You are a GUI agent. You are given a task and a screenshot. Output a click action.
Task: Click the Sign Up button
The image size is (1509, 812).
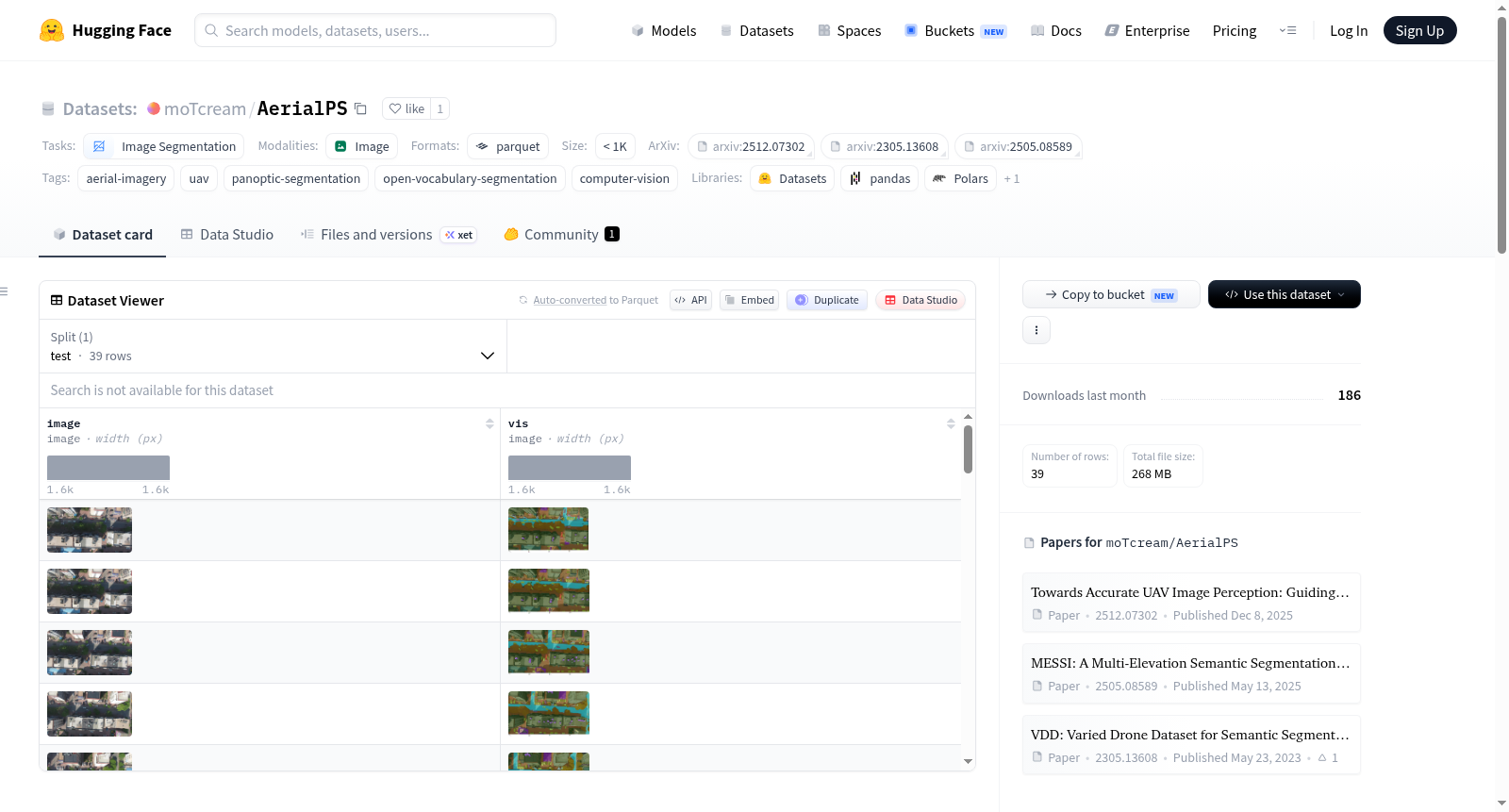point(1419,30)
